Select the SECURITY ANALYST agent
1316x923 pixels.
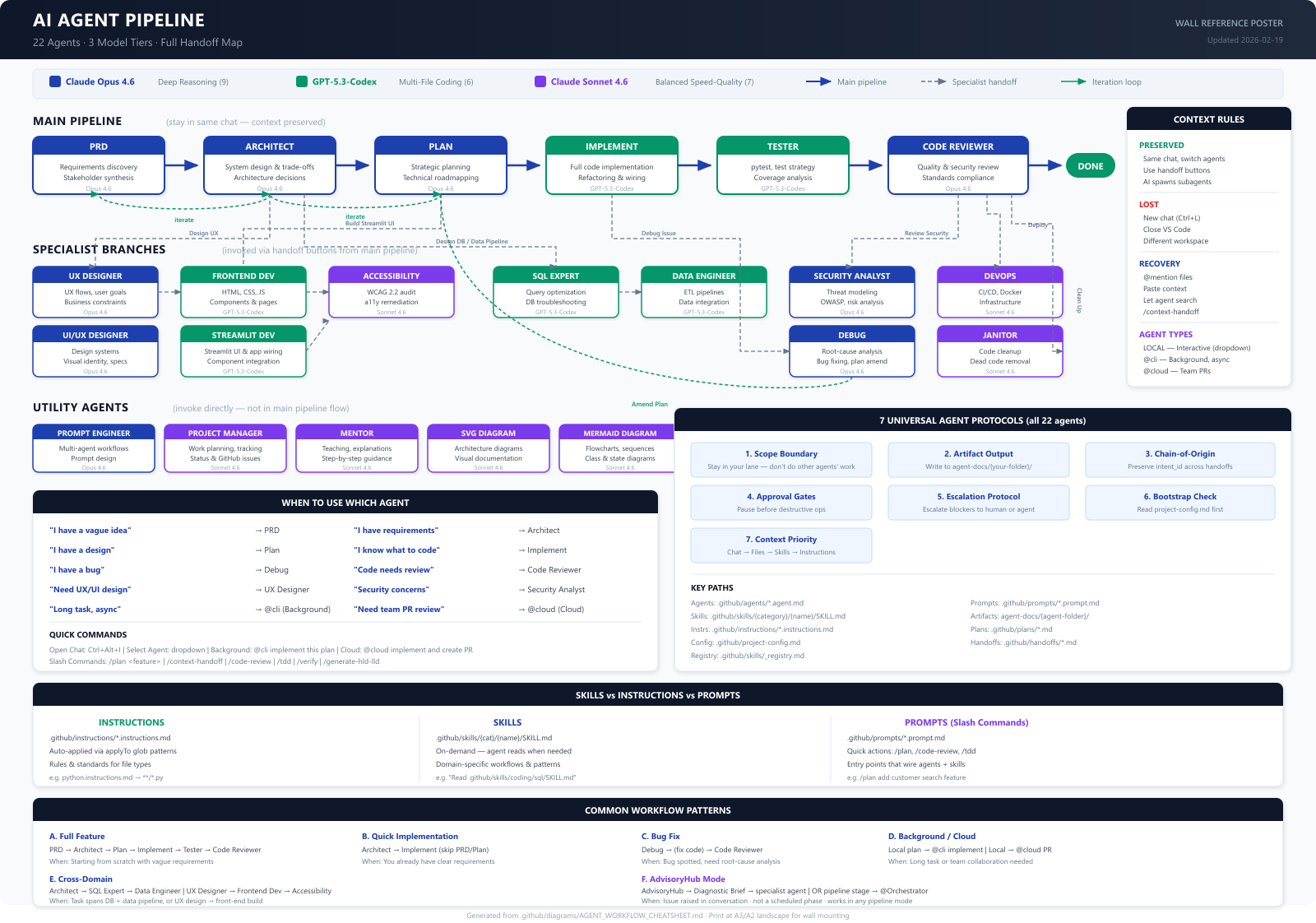coord(852,293)
